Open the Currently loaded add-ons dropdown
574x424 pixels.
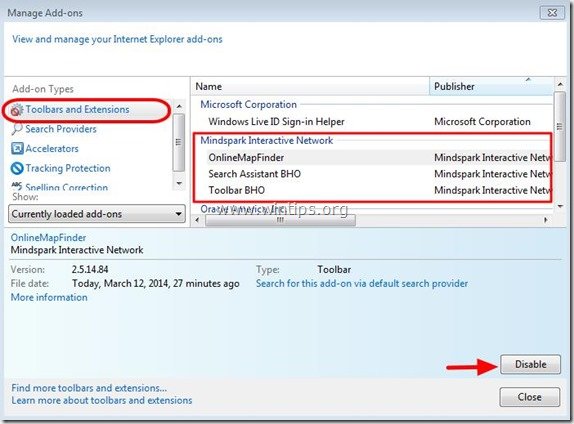click(97, 214)
